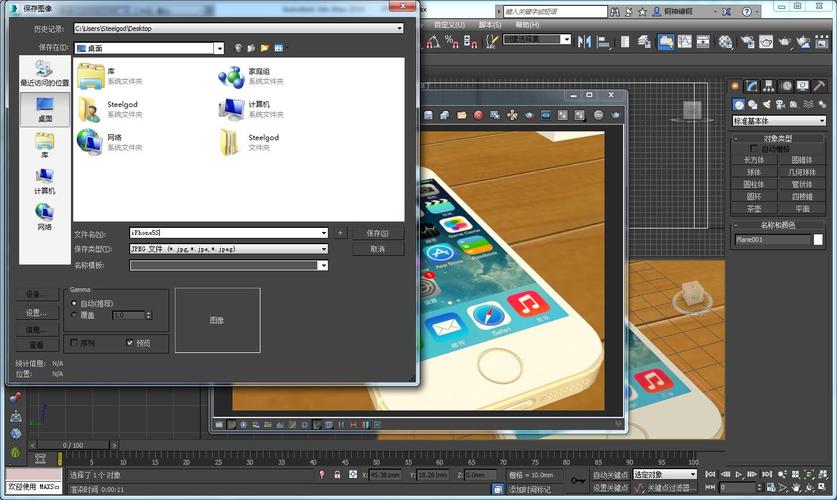This screenshot has width=837, height=500.
Task: Click go up one level icon in save dialog
Action: (251, 48)
